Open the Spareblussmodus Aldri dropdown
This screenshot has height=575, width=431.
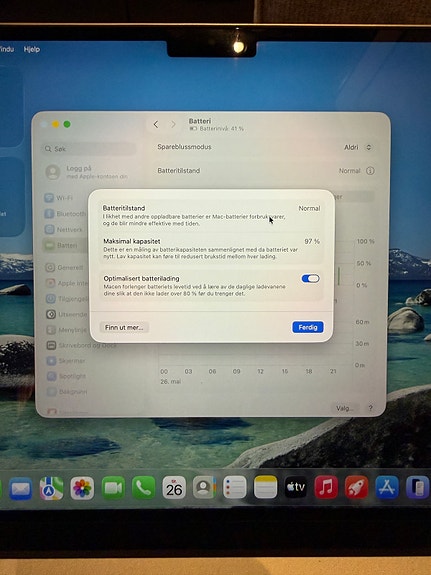(x=358, y=147)
